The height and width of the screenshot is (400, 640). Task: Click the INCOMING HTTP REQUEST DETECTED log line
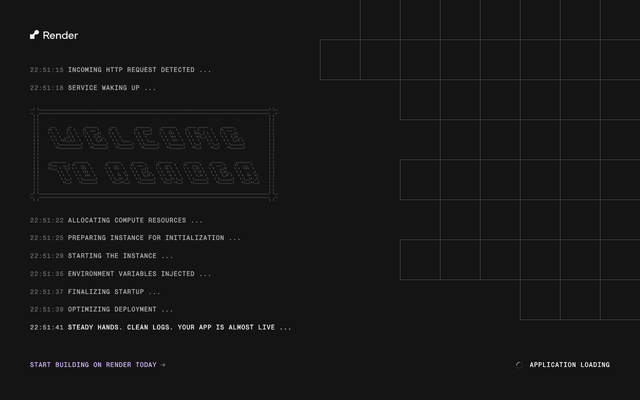(x=120, y=70)
